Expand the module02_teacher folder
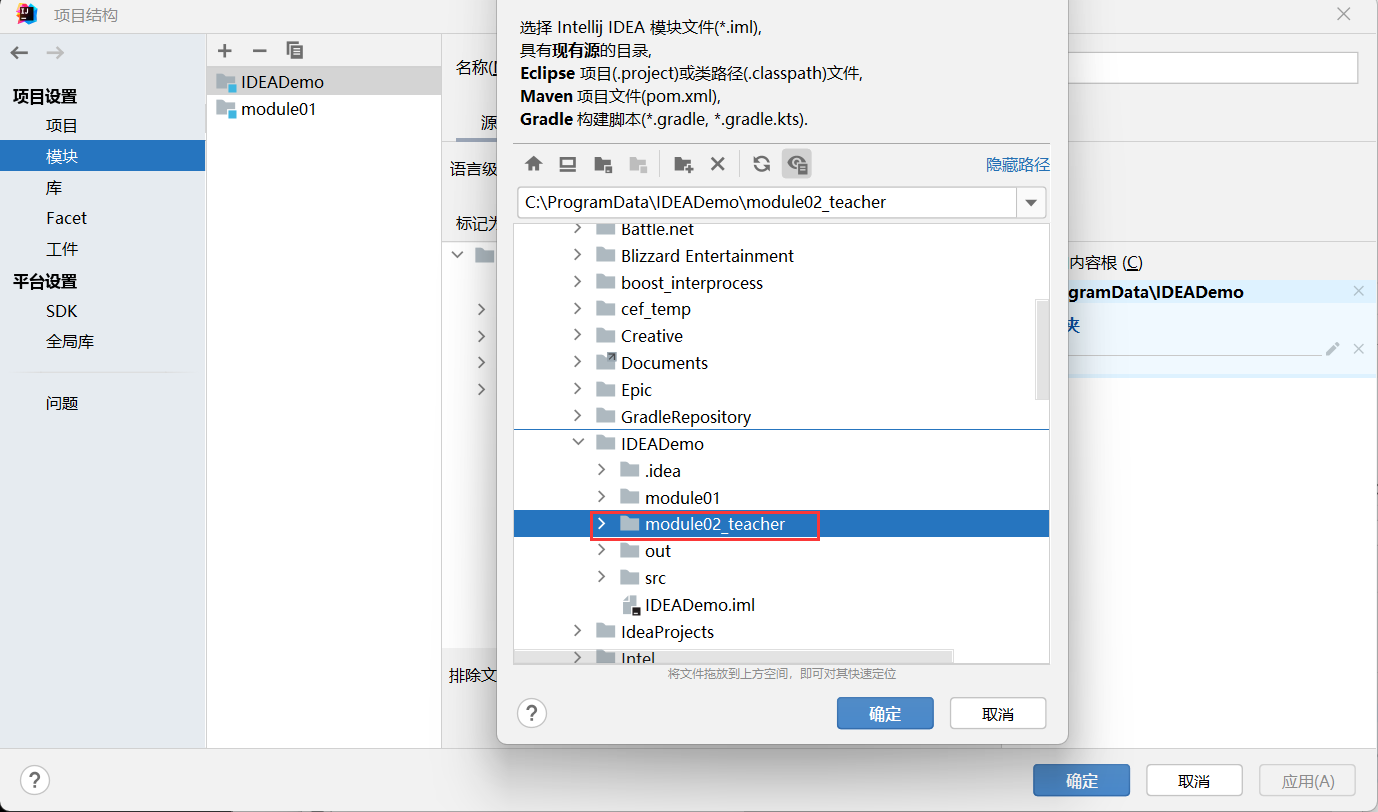This screenshot has height=812, width=1378. click(x=601, y=523)
